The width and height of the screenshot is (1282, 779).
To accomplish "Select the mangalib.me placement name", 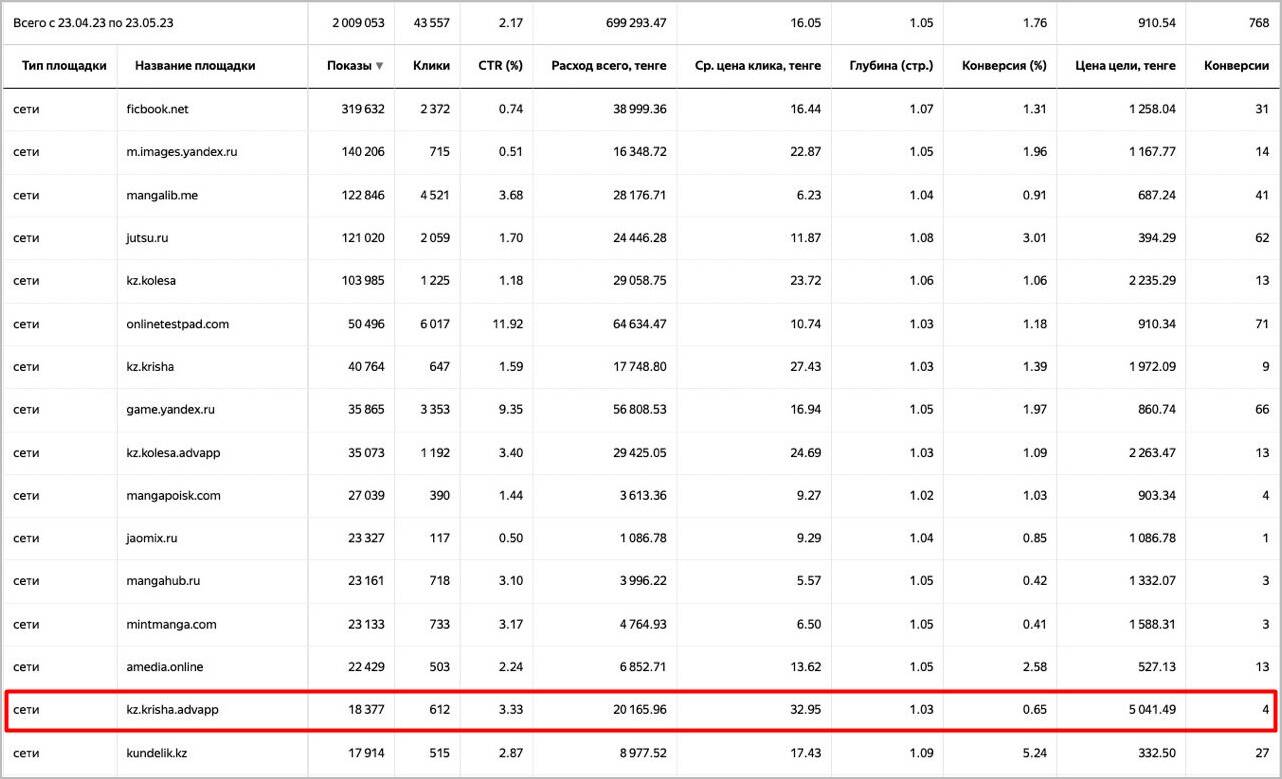I will click(x=162, y=195).
